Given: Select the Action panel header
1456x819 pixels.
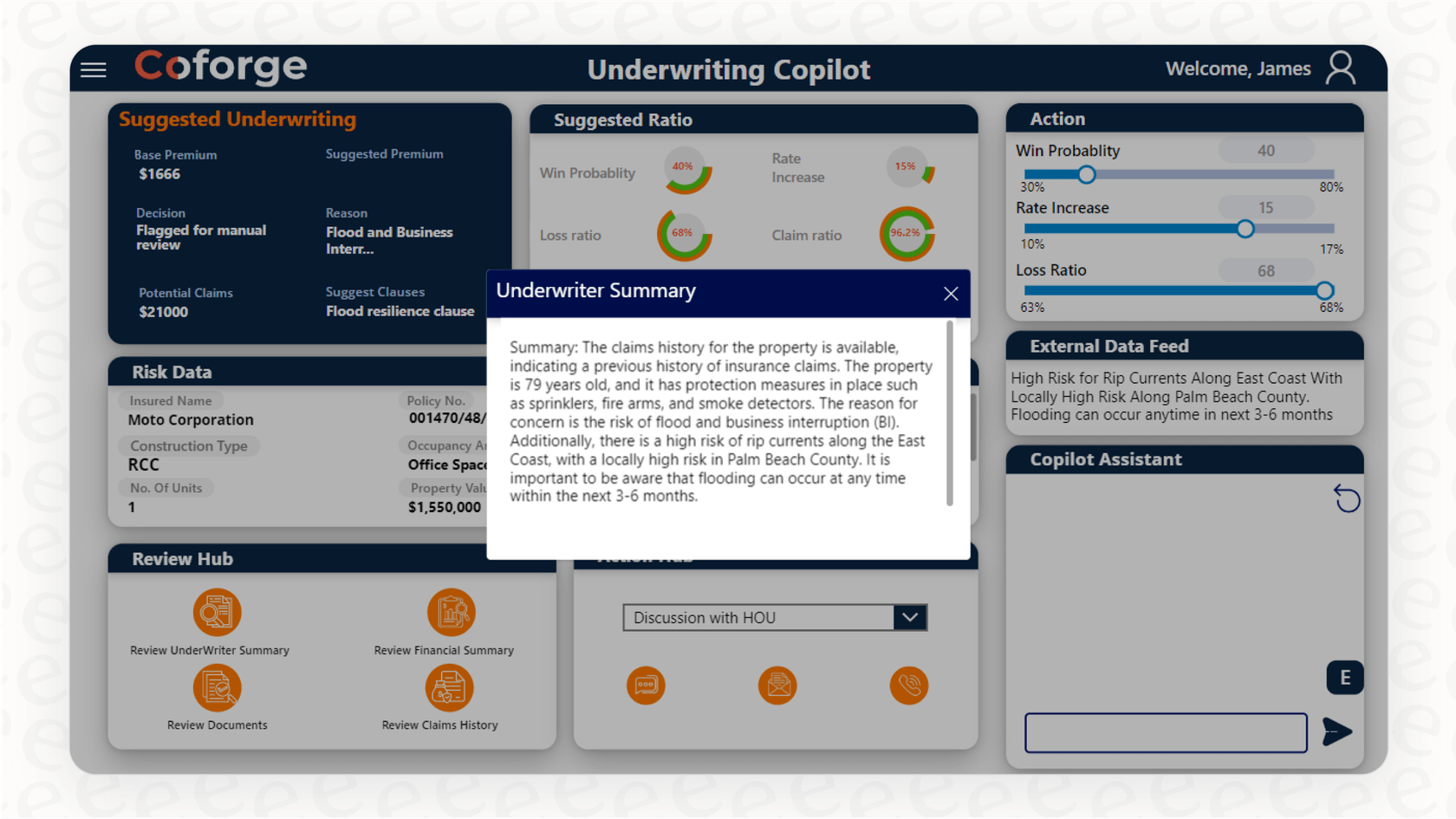Looking at the screenshot, I should (1058, 119).
